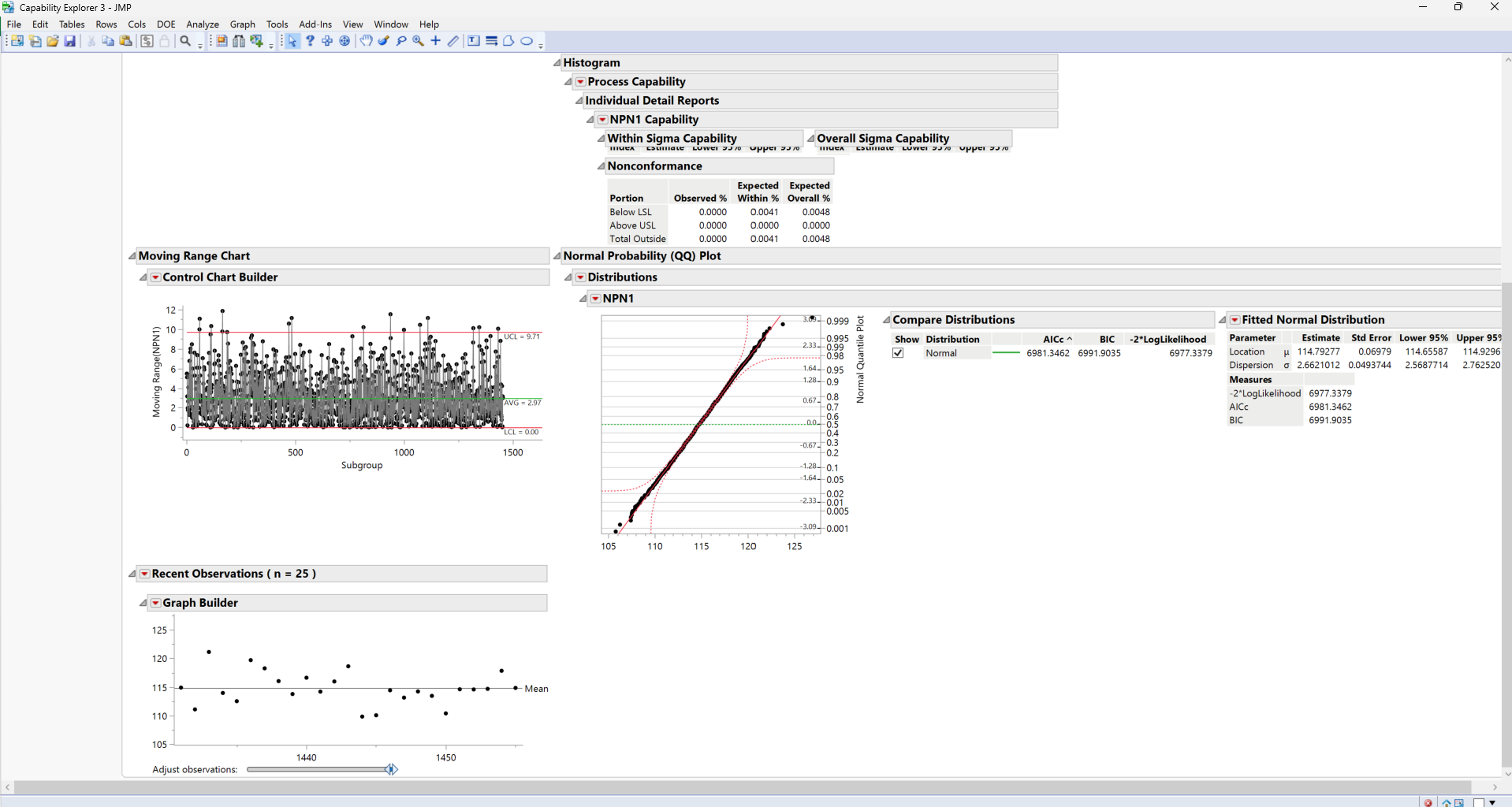
Task: Open the Fitted Normal Distribution options
Action: click(1233, 319)
